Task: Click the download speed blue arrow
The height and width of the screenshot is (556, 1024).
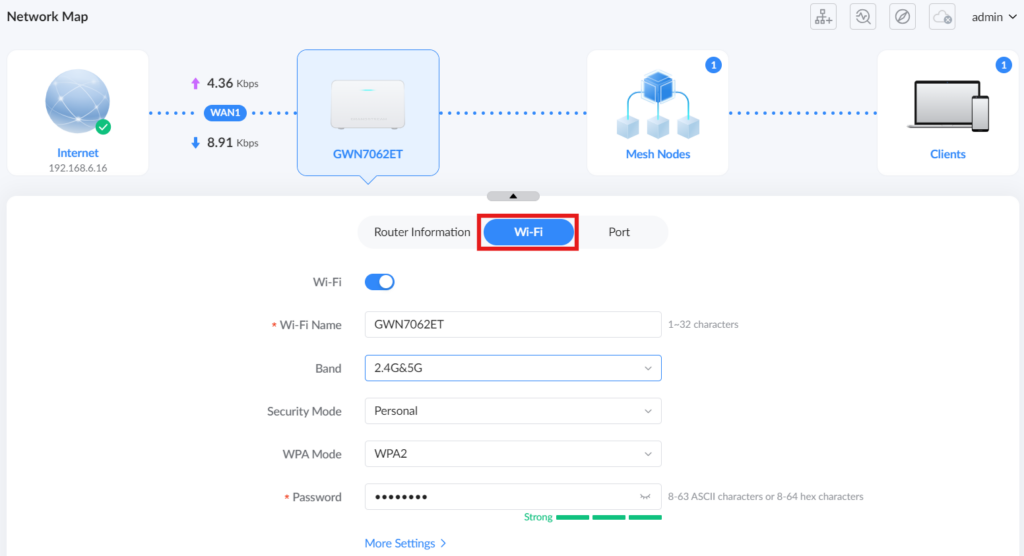Action: coord(195,142)
